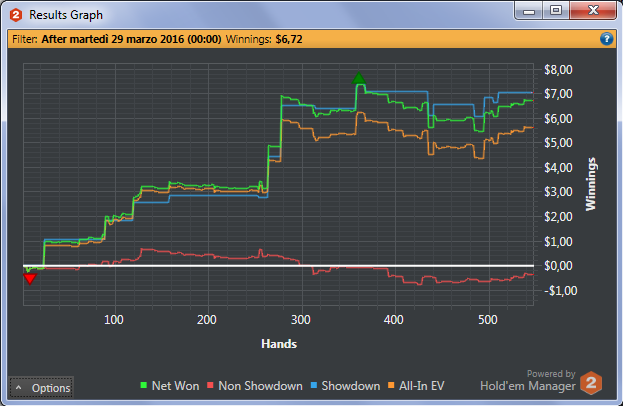623x406 pixels.
Task: Click the red Non Showdown legend swatch
Action: point(210,385)
